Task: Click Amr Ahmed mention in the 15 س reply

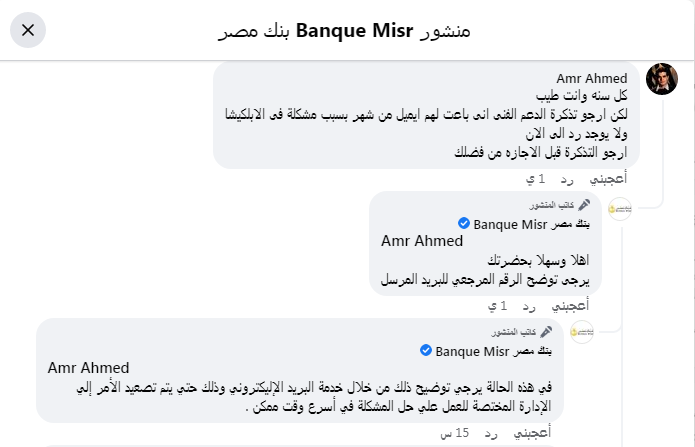Action: point(88,368)
